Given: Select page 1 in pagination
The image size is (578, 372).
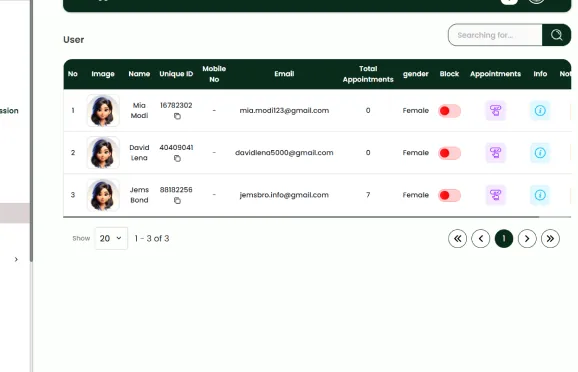Looking at the screenshot, I should [x=504, y=239].
